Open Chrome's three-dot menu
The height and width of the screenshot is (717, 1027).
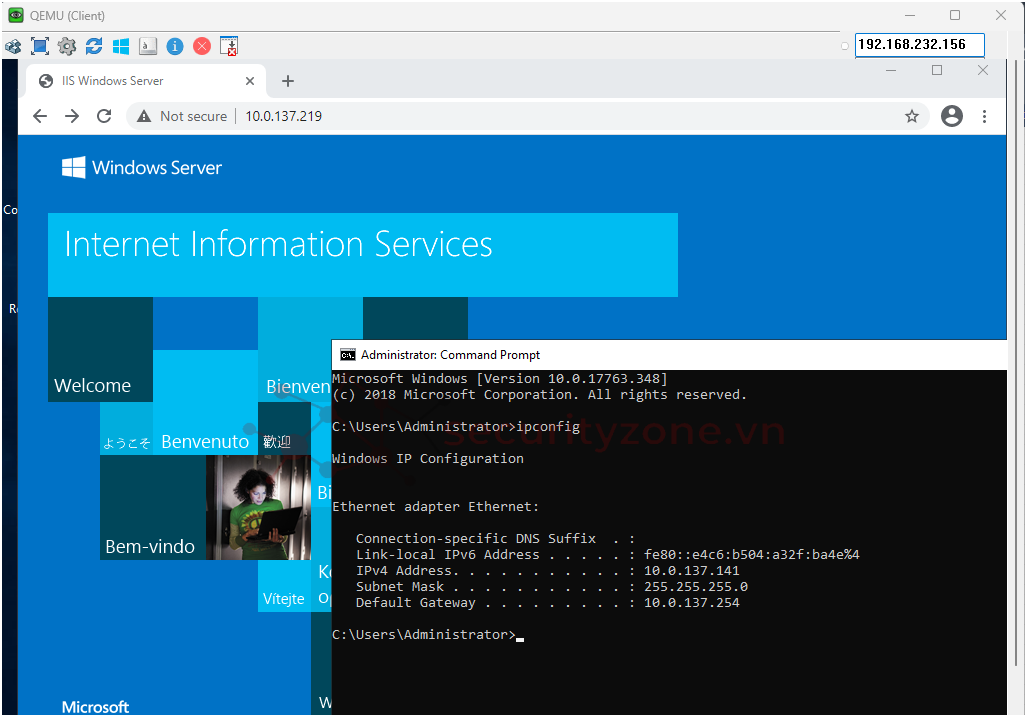[985, 116]
